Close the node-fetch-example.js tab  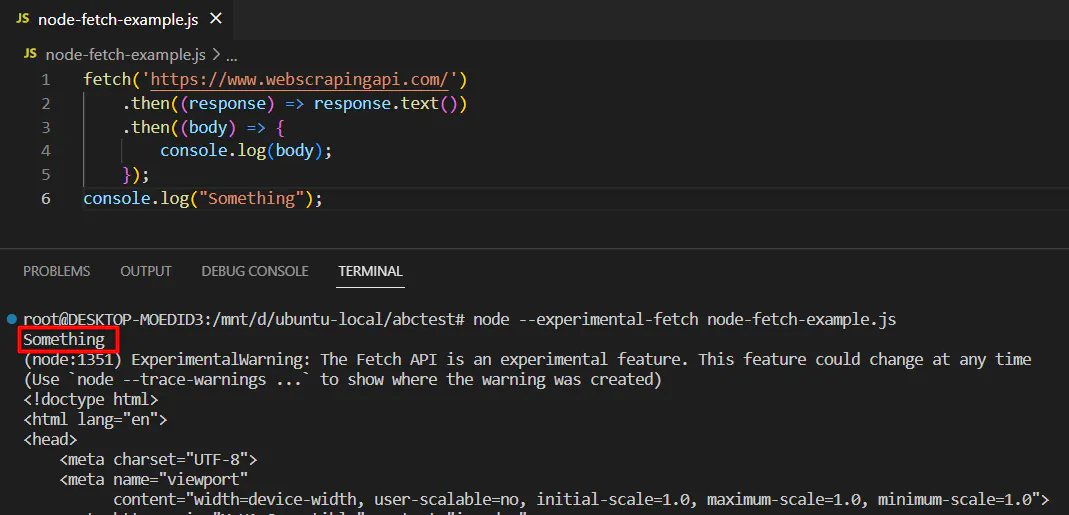click(x=215, y=19)
